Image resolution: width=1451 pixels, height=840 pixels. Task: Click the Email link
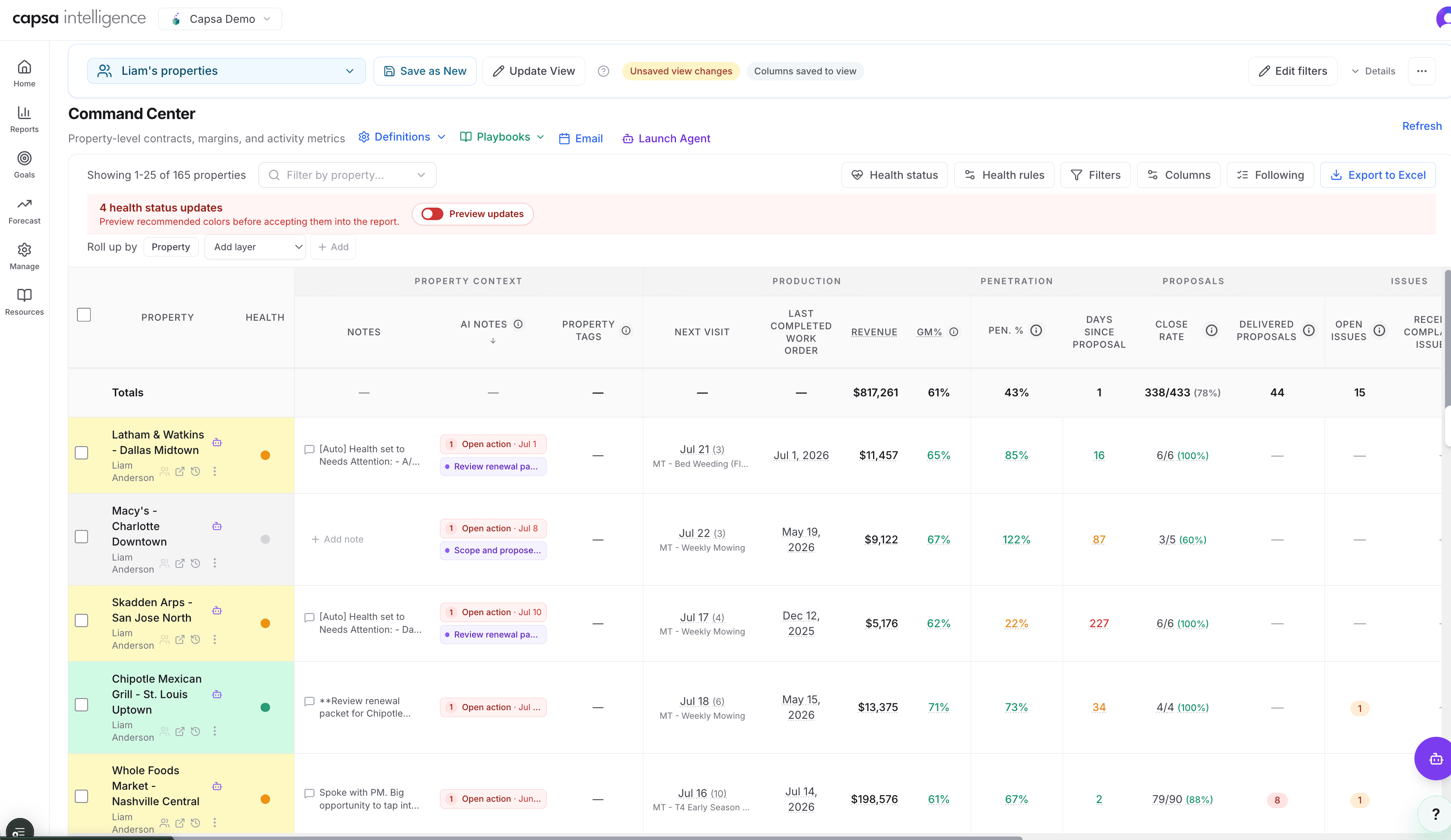point(581,138)
